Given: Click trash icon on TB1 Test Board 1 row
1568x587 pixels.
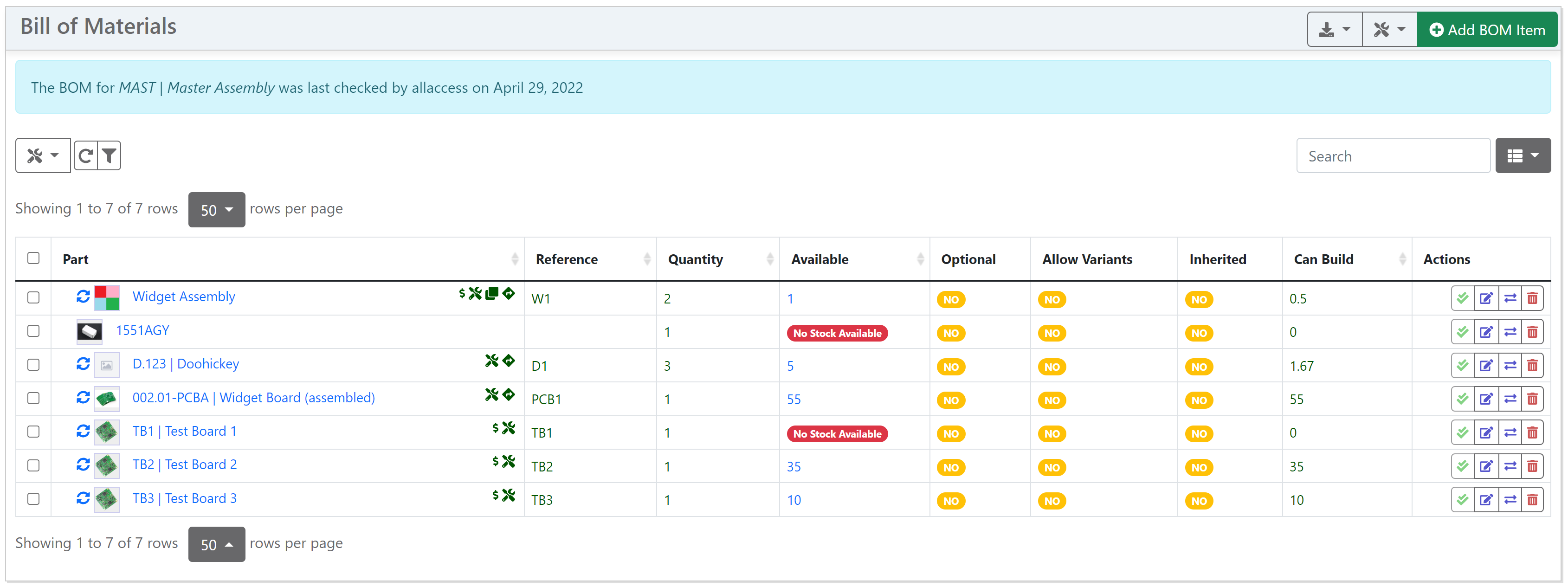Looking at the screenshot, I should click(x=1533, y=433).
